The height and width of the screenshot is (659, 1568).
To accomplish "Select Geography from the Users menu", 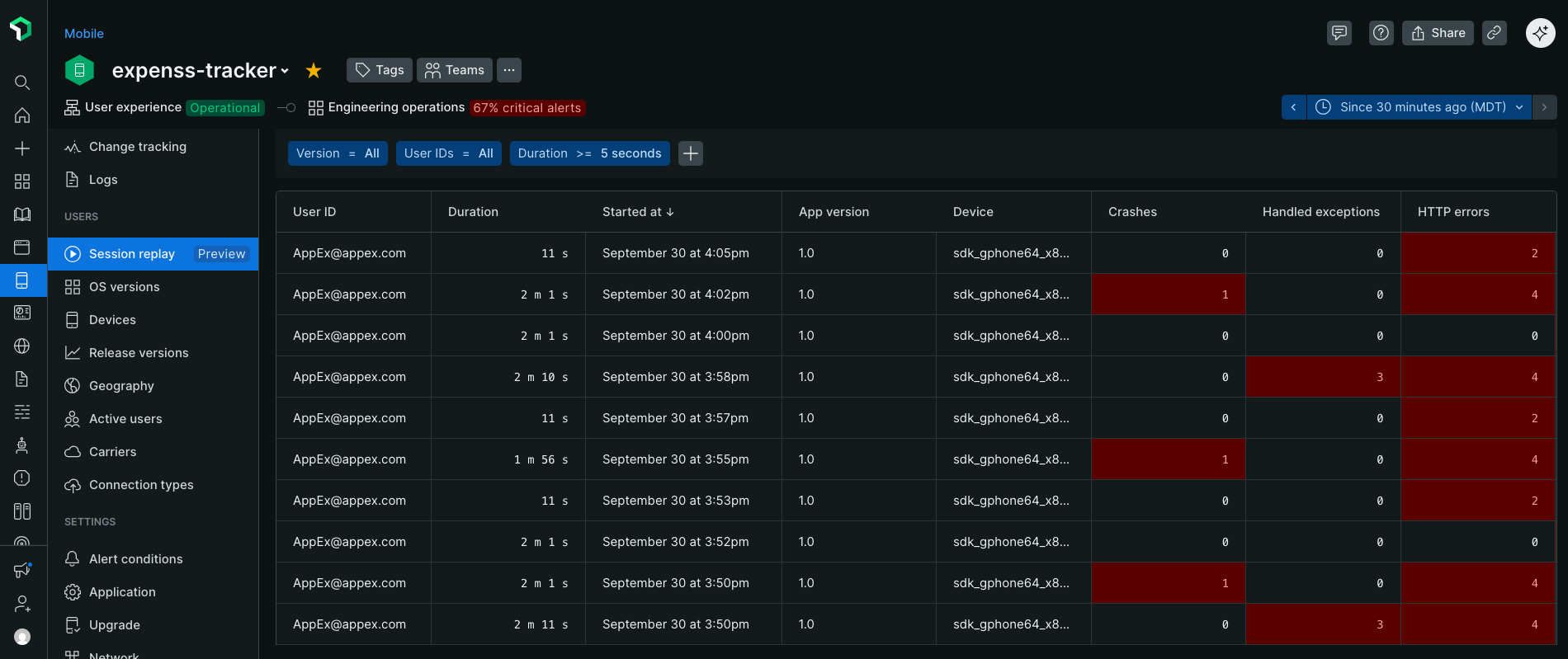I will click(121, 386).
